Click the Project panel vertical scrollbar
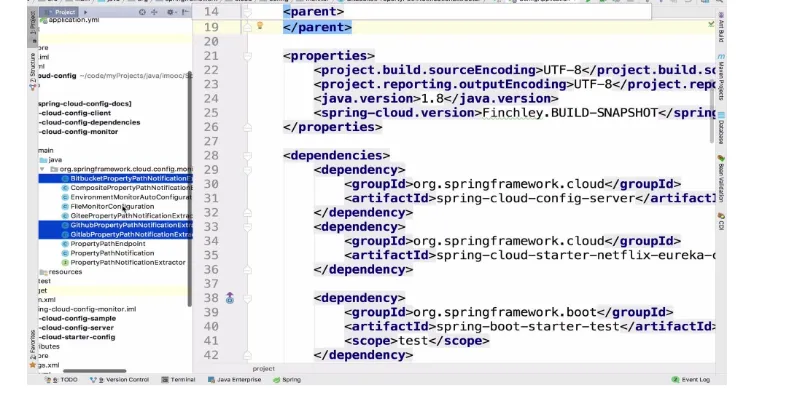This screenshot has height=402, width=790. click(x=190, y=187)
